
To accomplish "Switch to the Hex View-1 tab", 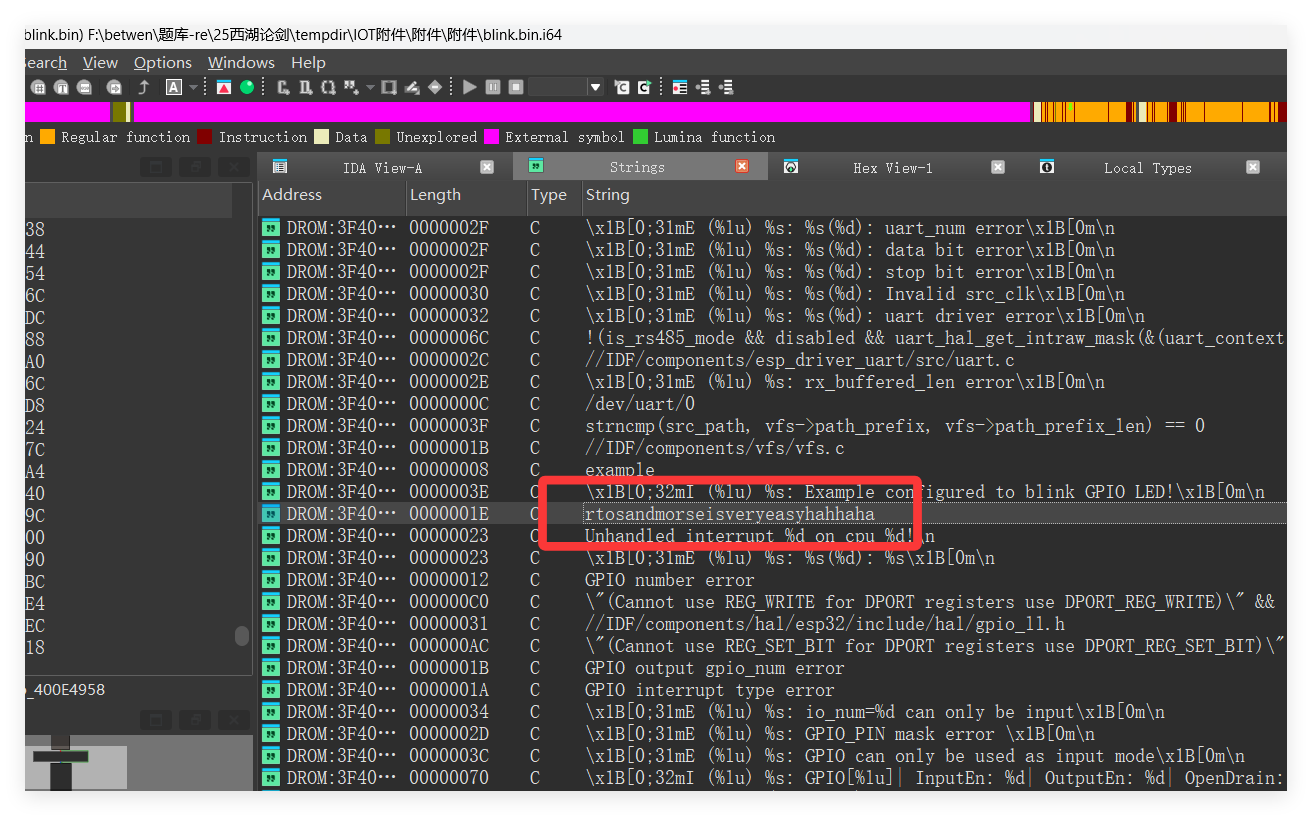I will (893, 168).
